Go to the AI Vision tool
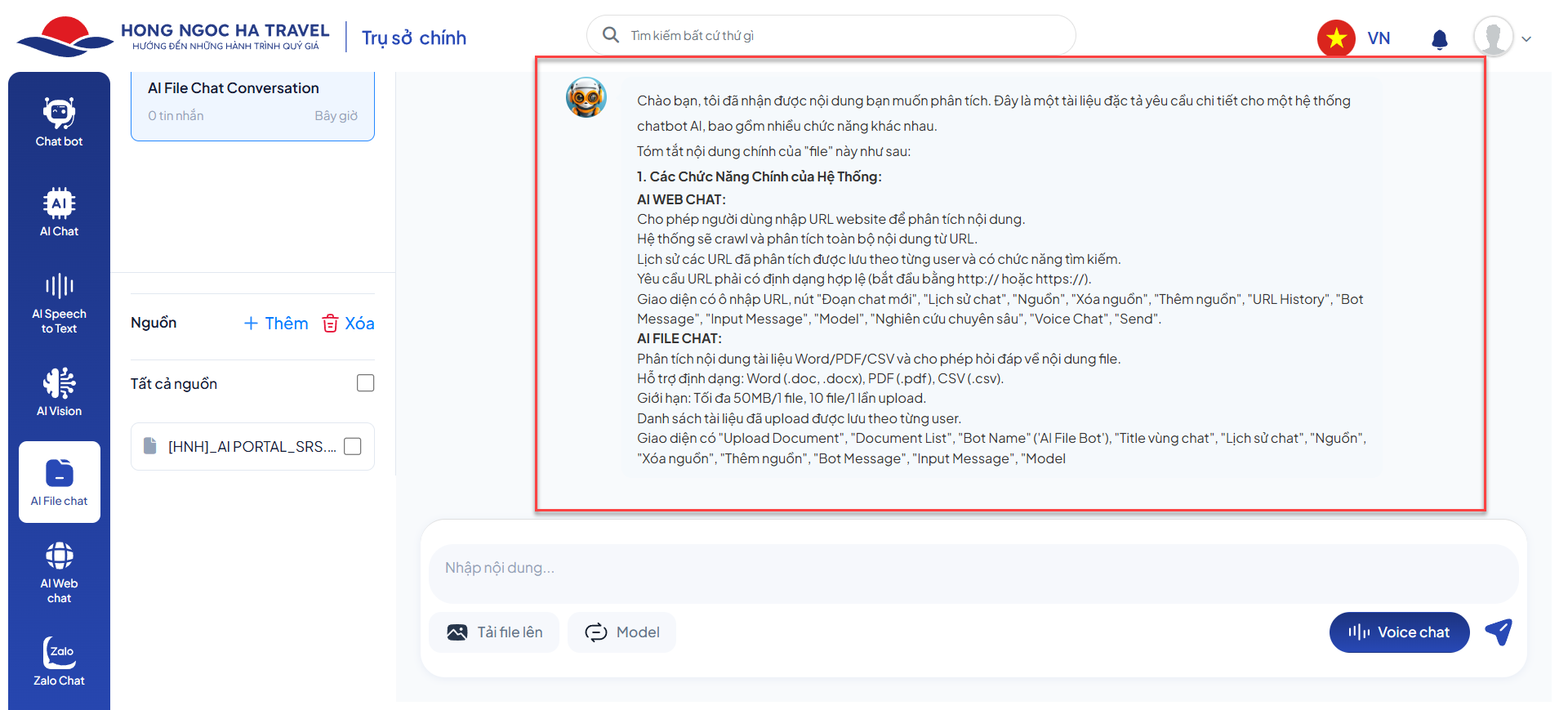 tap(59, 392)
